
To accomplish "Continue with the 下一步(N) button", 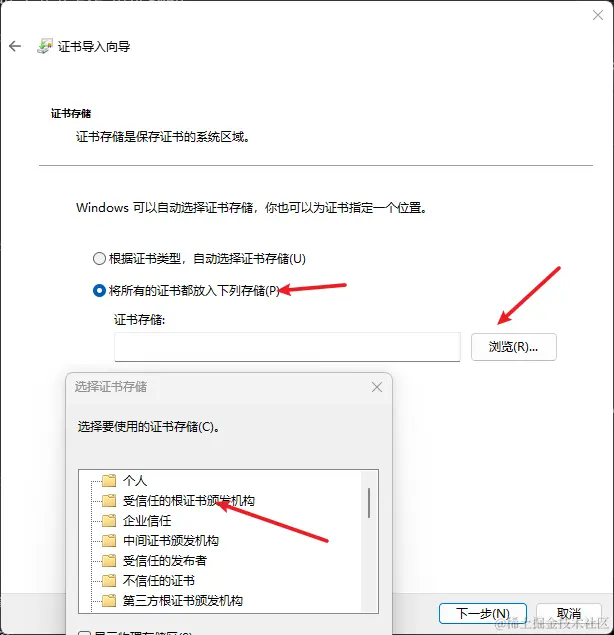I will 483,614.
